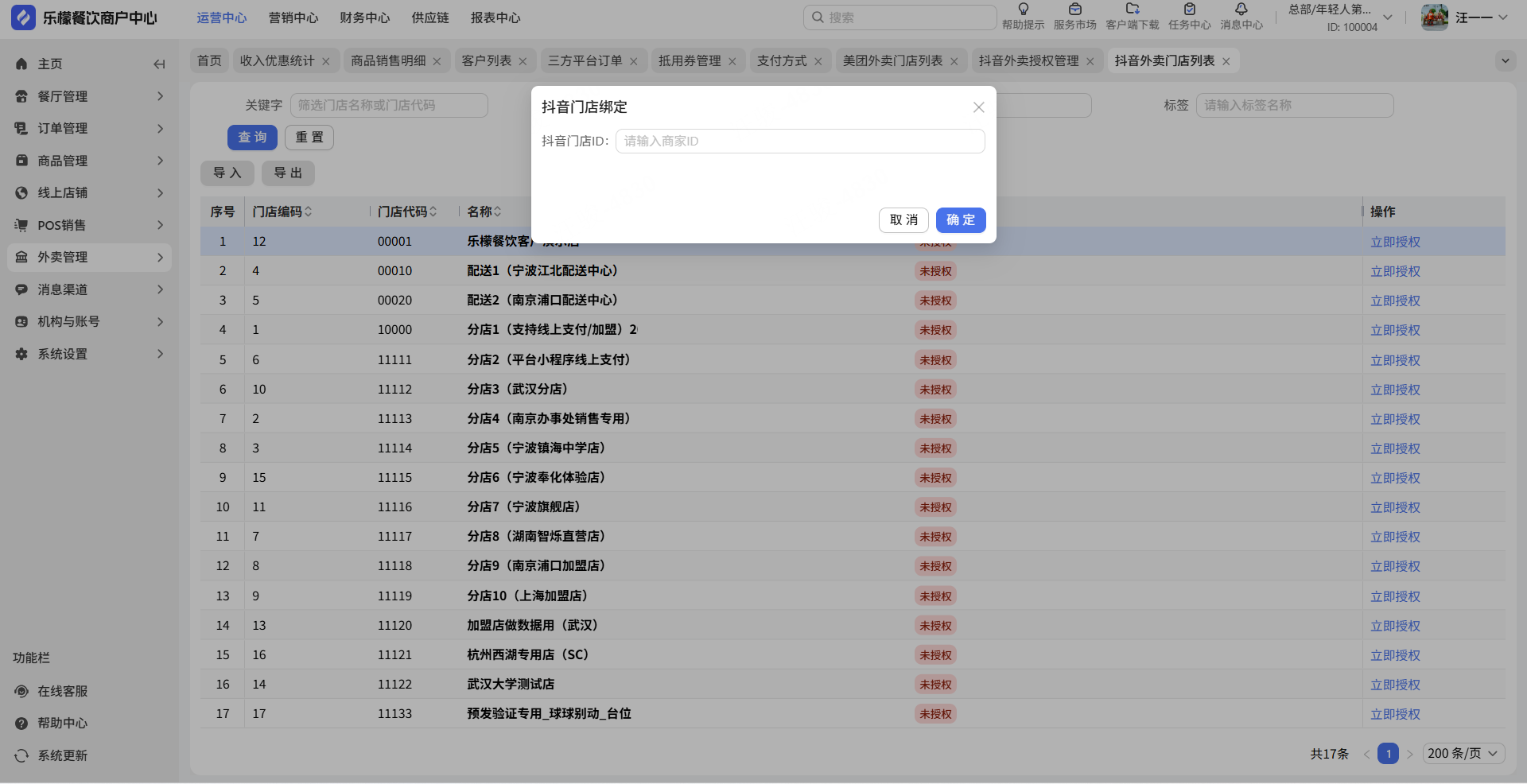Open organization switcher 总部/年轻人第...
1527x784 pixels.
[x=1340, y=17]
